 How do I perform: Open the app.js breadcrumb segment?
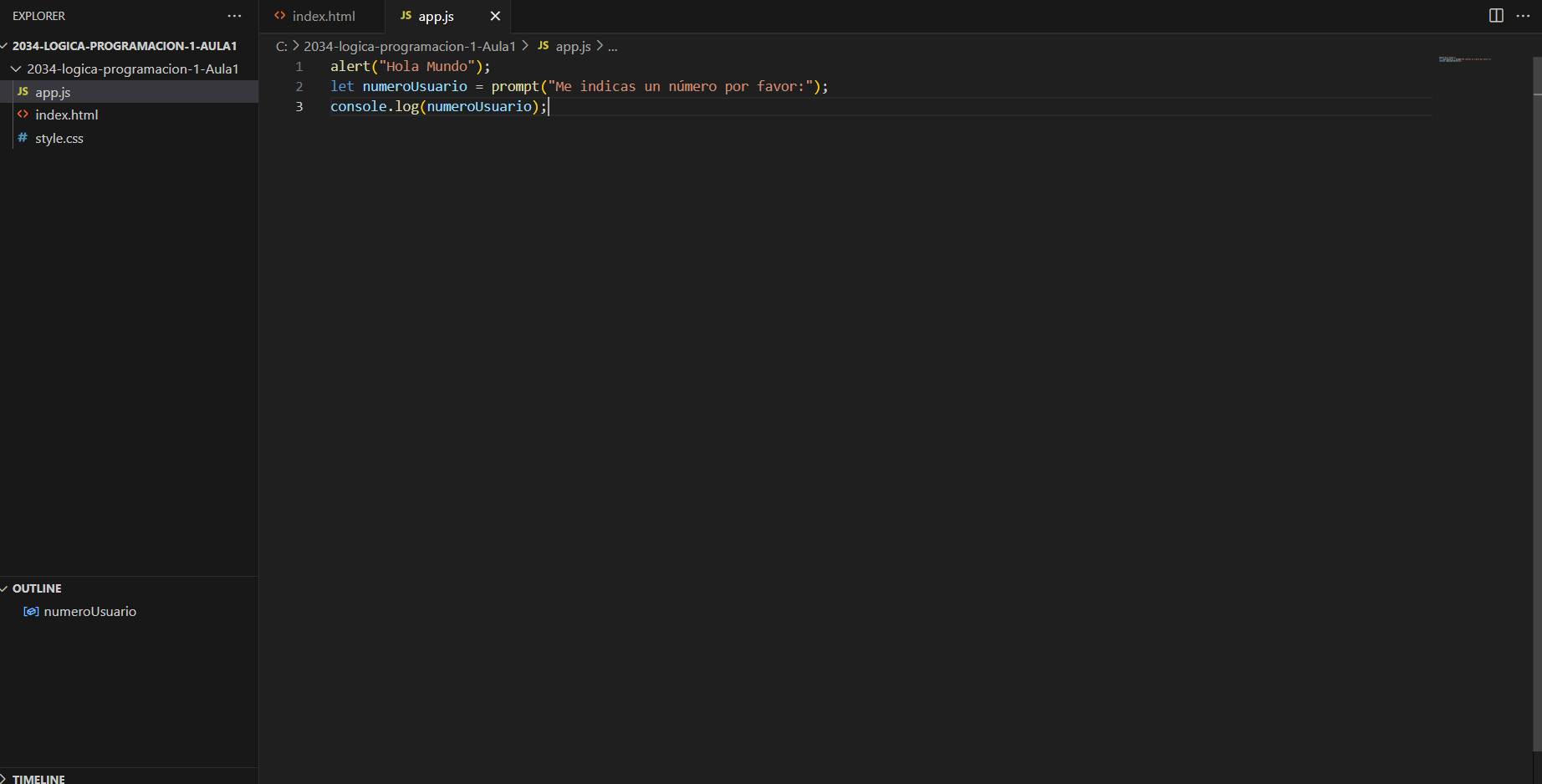click(x=564, y=46)
